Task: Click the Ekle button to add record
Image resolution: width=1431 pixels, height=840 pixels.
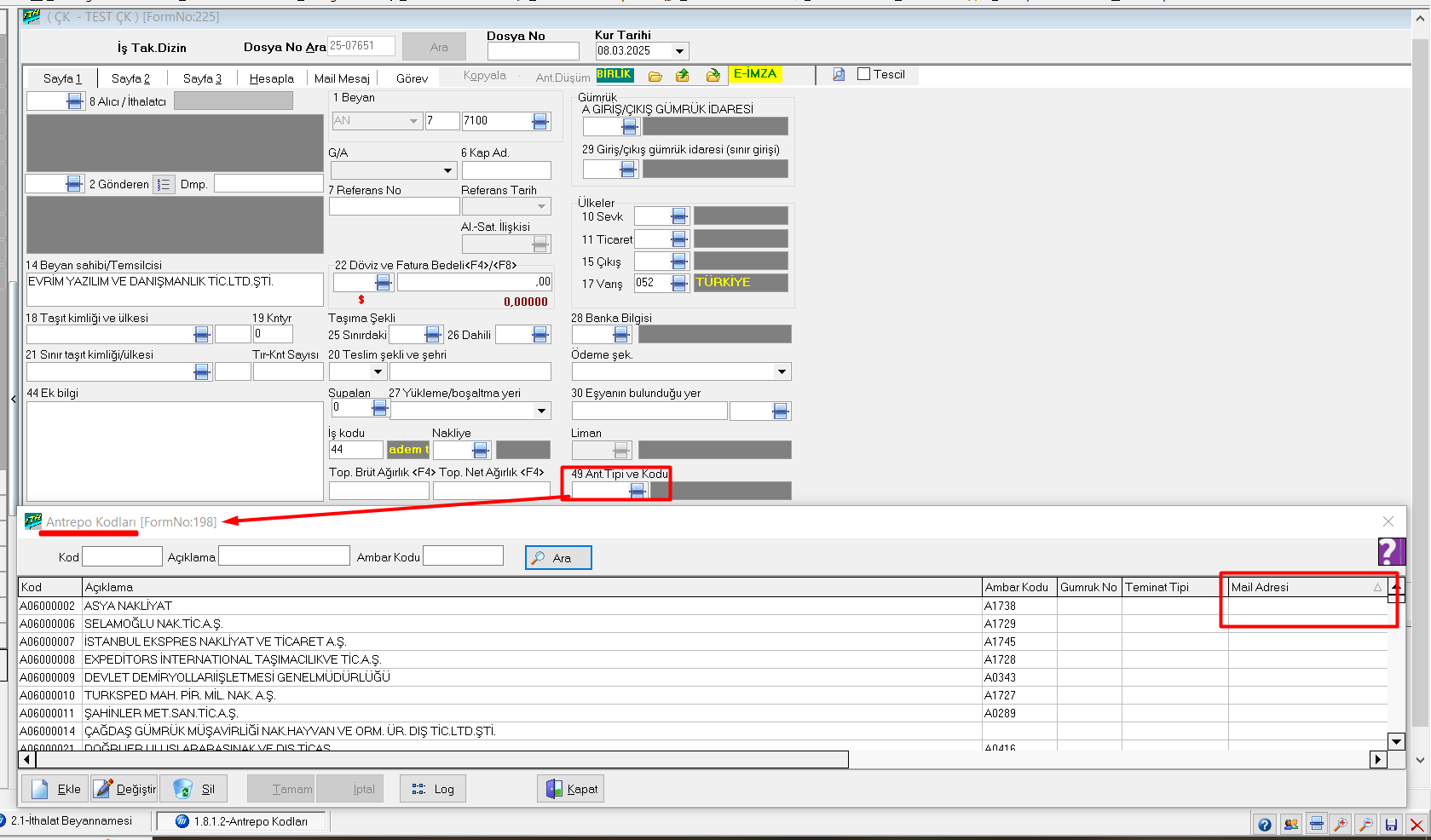Action: coord(57,789)
